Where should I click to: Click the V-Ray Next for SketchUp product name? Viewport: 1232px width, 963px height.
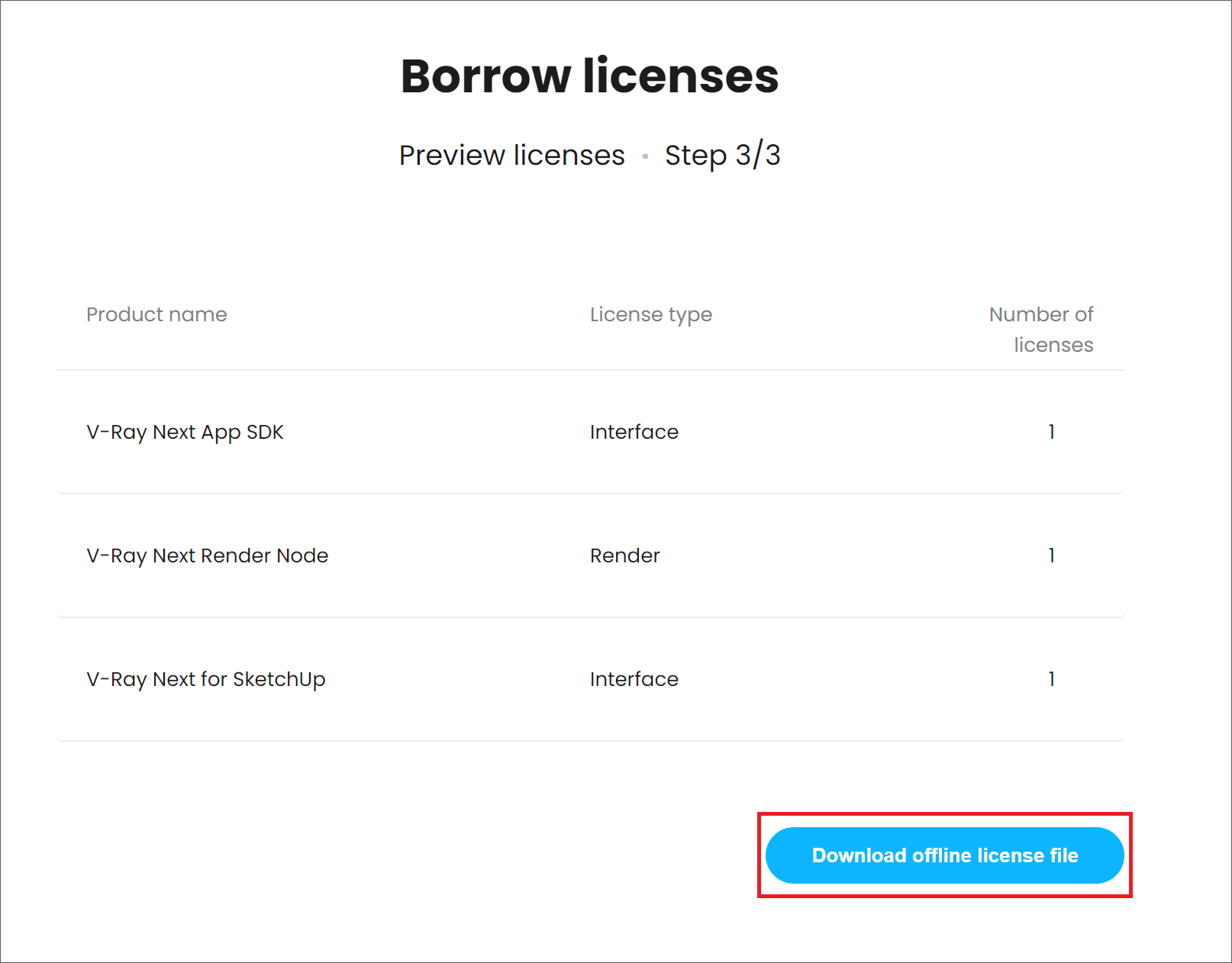pyautogui.click(x=206, y=679)
